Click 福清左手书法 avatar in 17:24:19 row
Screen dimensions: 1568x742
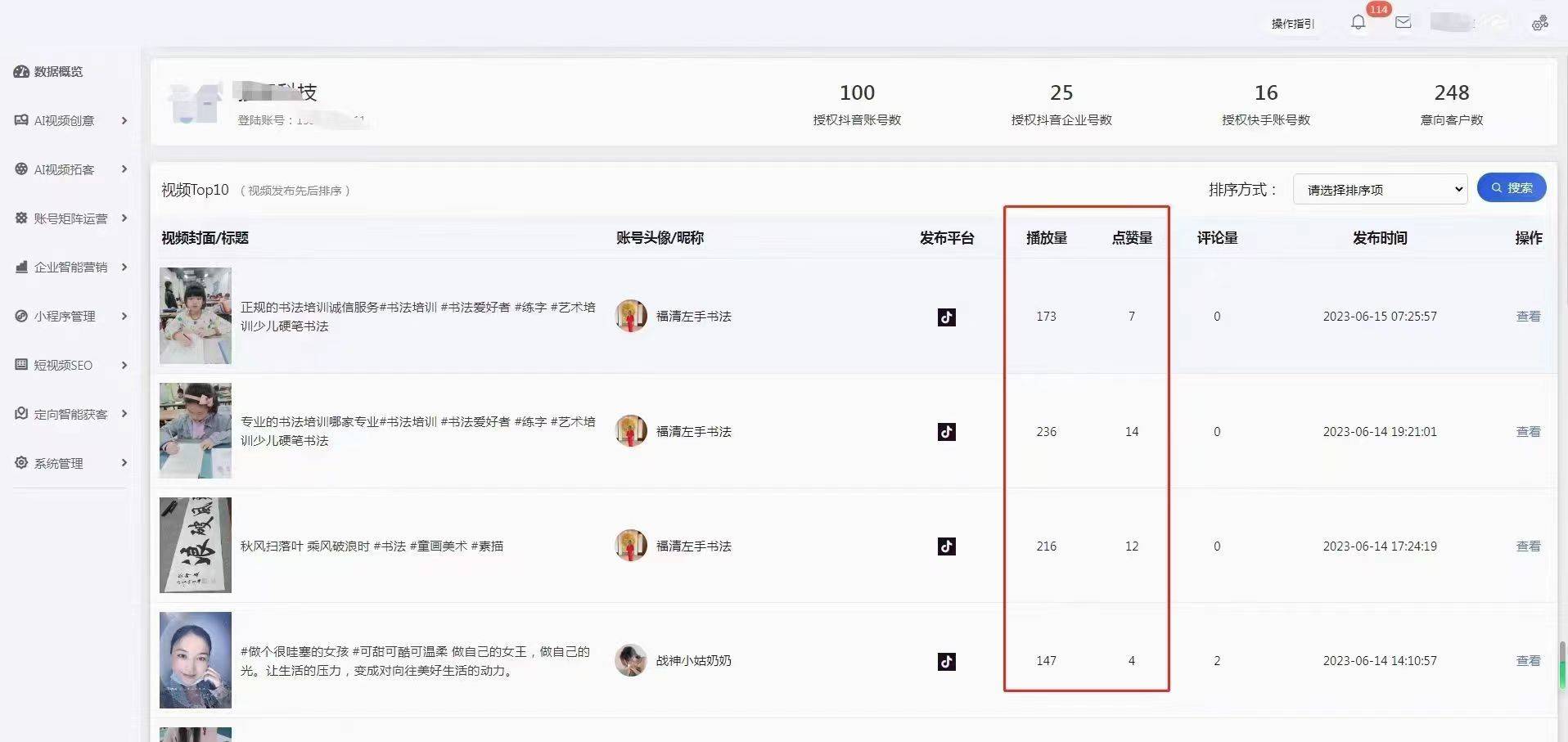click(631, 546)
